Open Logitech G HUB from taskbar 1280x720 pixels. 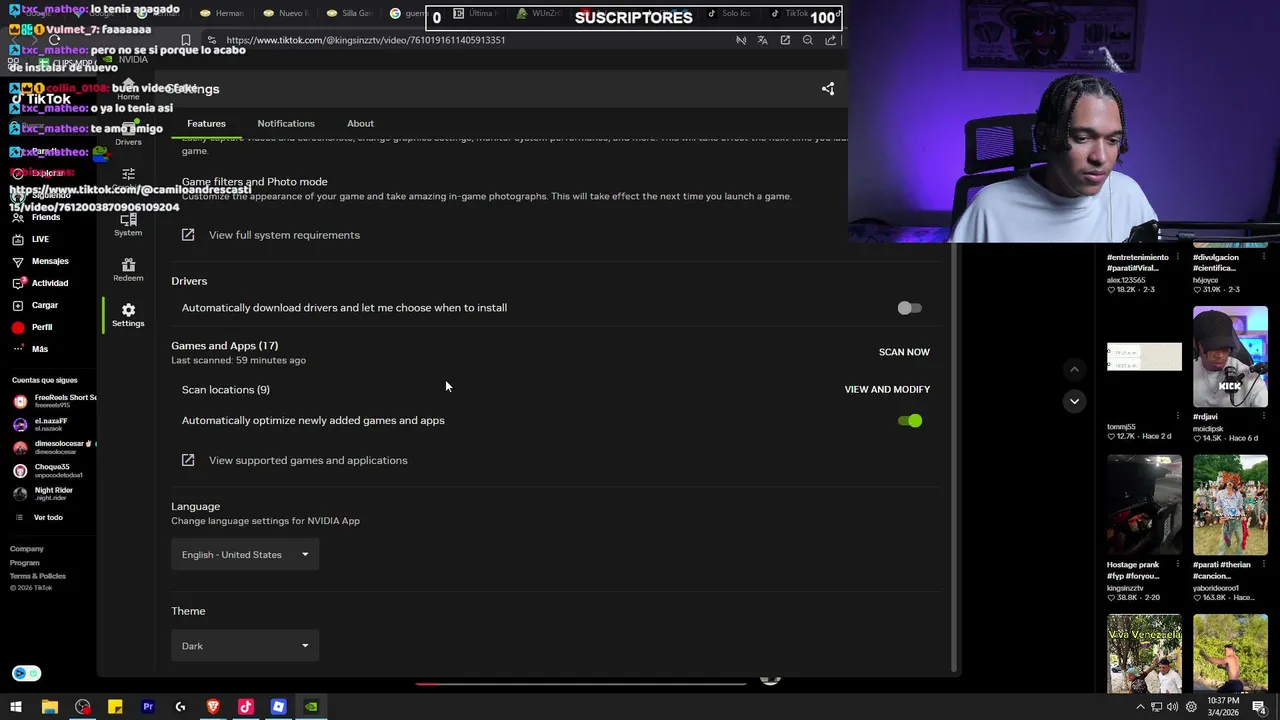tap(180, 707)
